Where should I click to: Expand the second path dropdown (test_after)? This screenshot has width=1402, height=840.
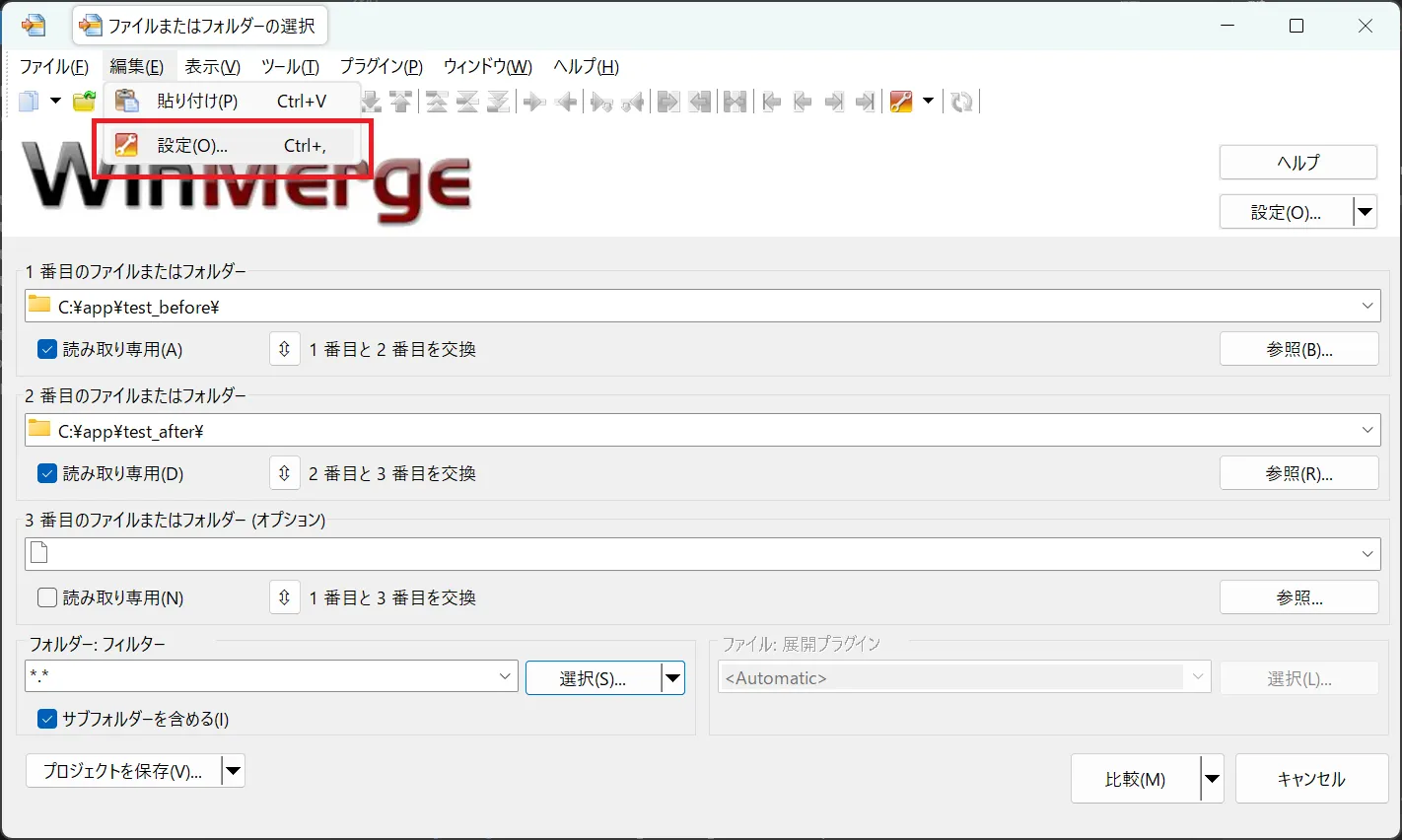coord(1367,430)
